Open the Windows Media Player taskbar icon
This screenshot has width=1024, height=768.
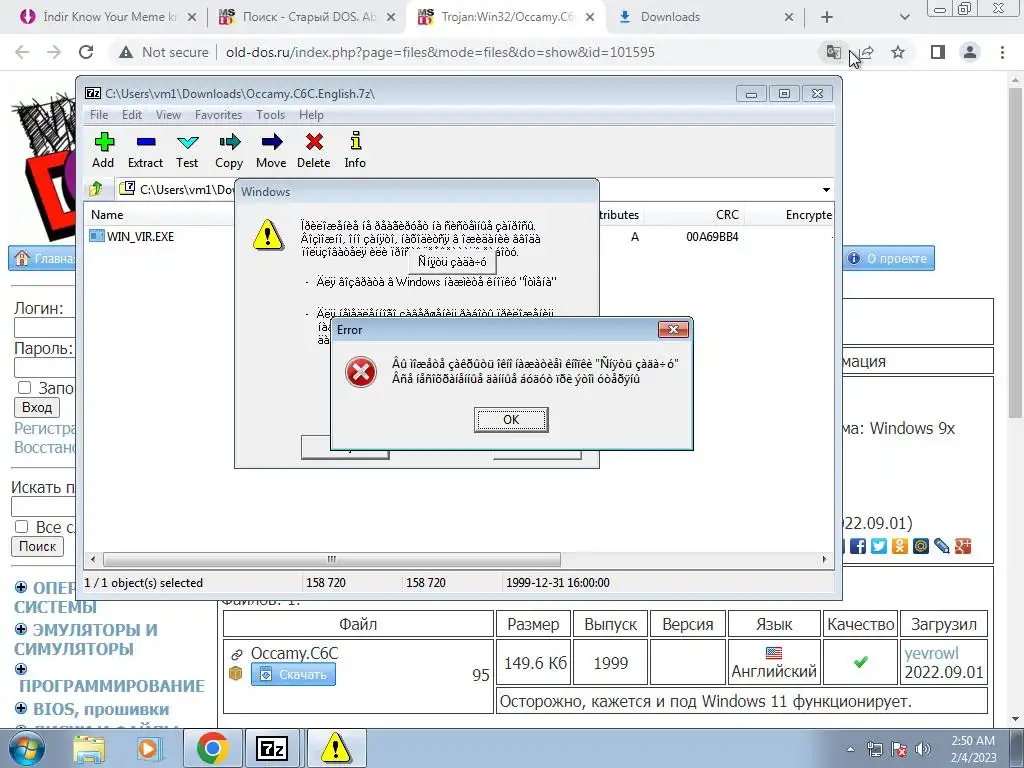[x=149, y=748]
